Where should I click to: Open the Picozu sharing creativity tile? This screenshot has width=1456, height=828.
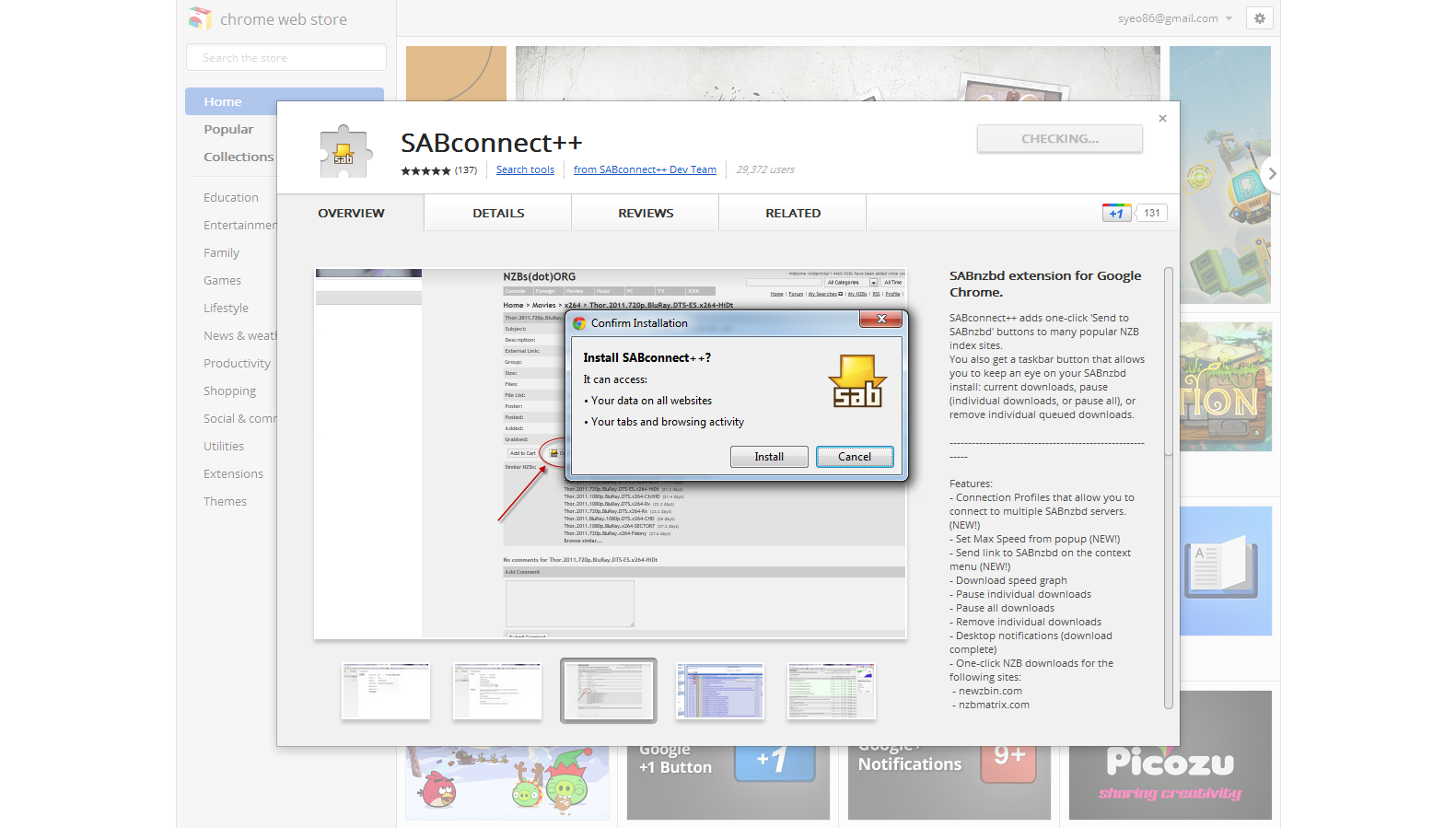(1171, 755)
